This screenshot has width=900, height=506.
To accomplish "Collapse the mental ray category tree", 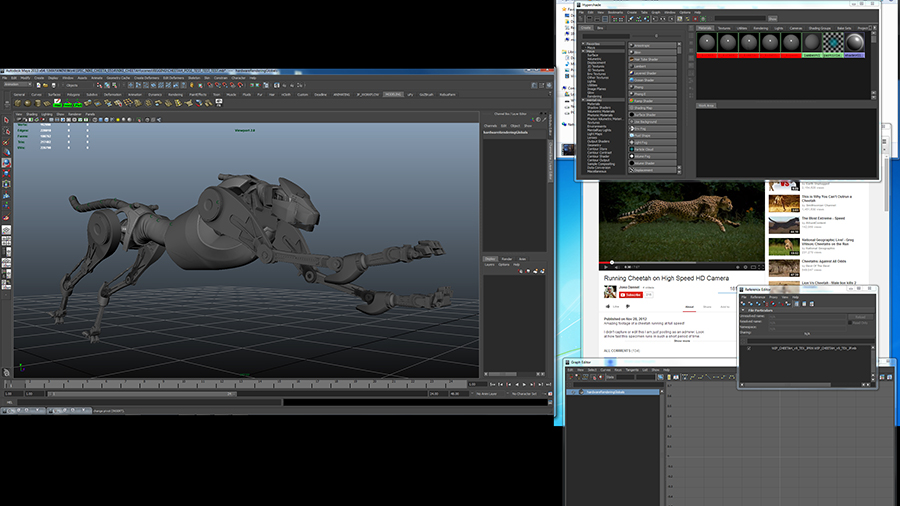I will 584,100.
